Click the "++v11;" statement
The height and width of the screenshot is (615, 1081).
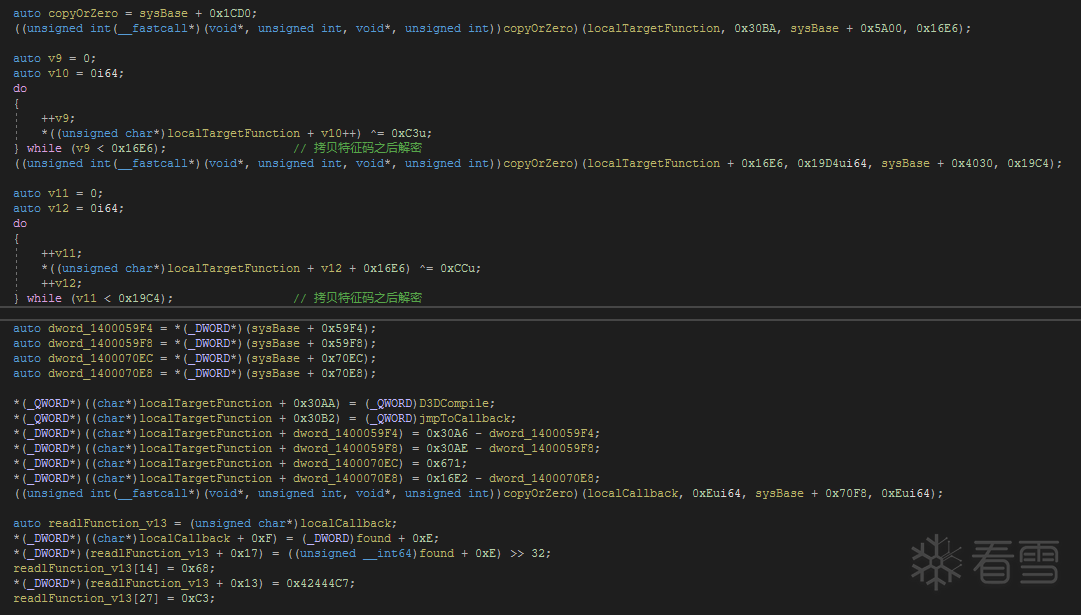61,253
